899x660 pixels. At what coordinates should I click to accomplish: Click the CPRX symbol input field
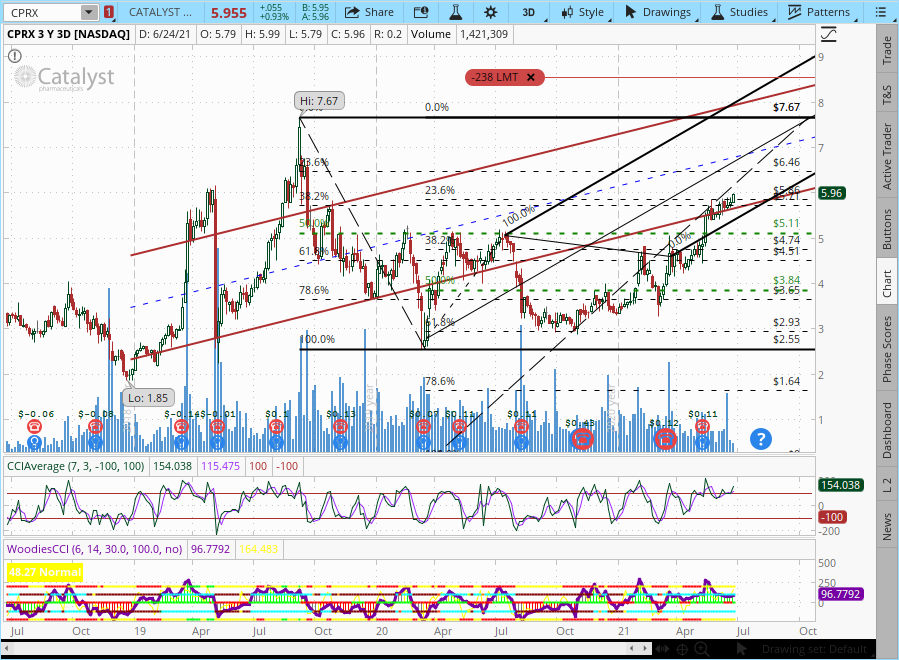point(40,12)
